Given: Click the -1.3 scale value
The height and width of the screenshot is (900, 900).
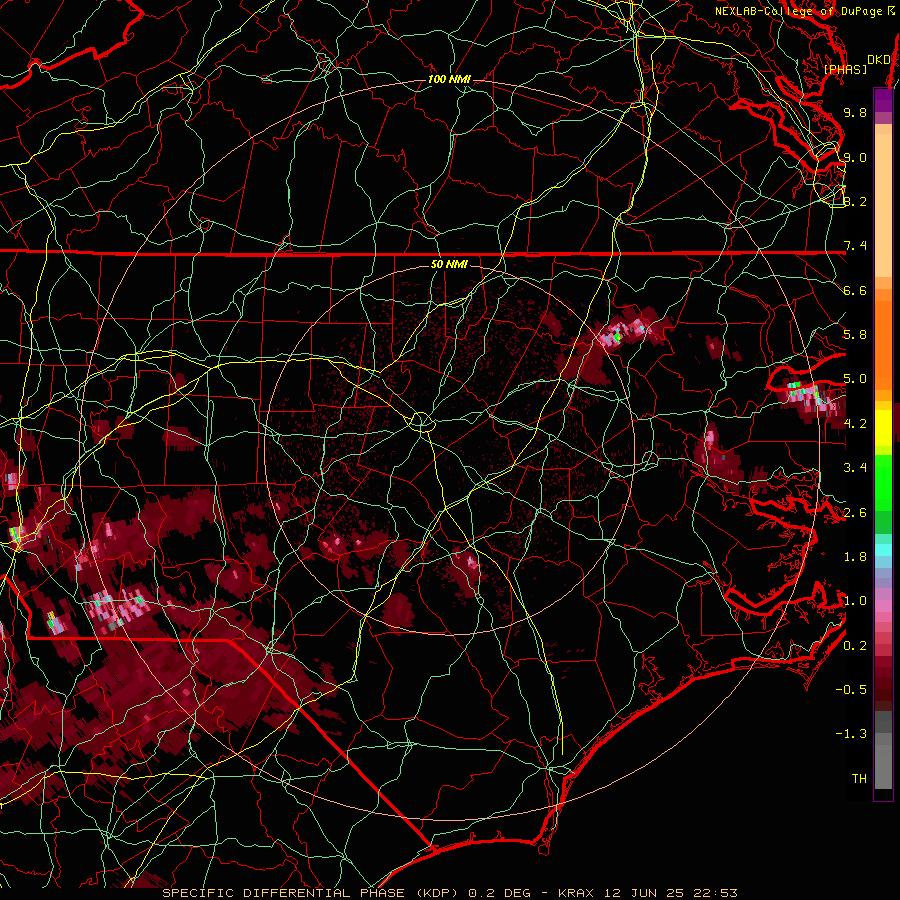Looking at the screenshot, I should [x=851, y=734].
